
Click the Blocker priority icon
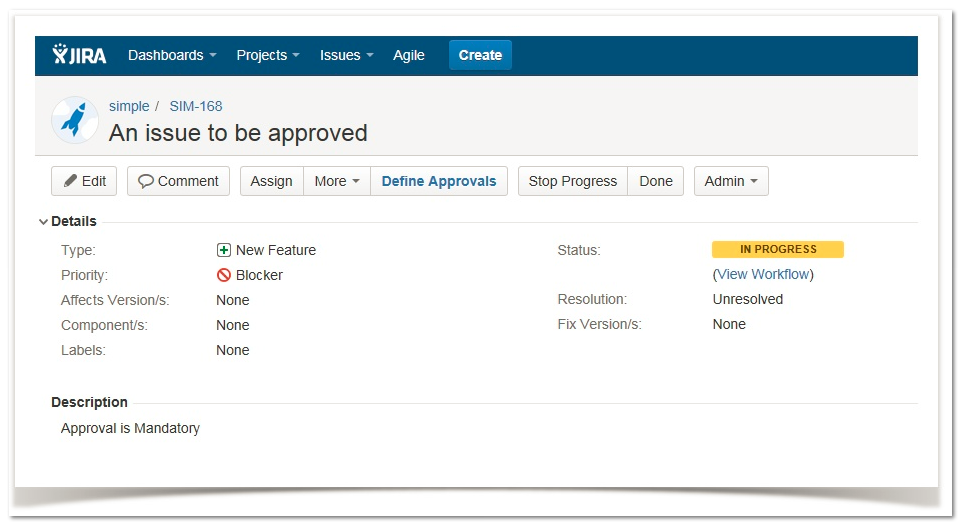pos(224,275)
